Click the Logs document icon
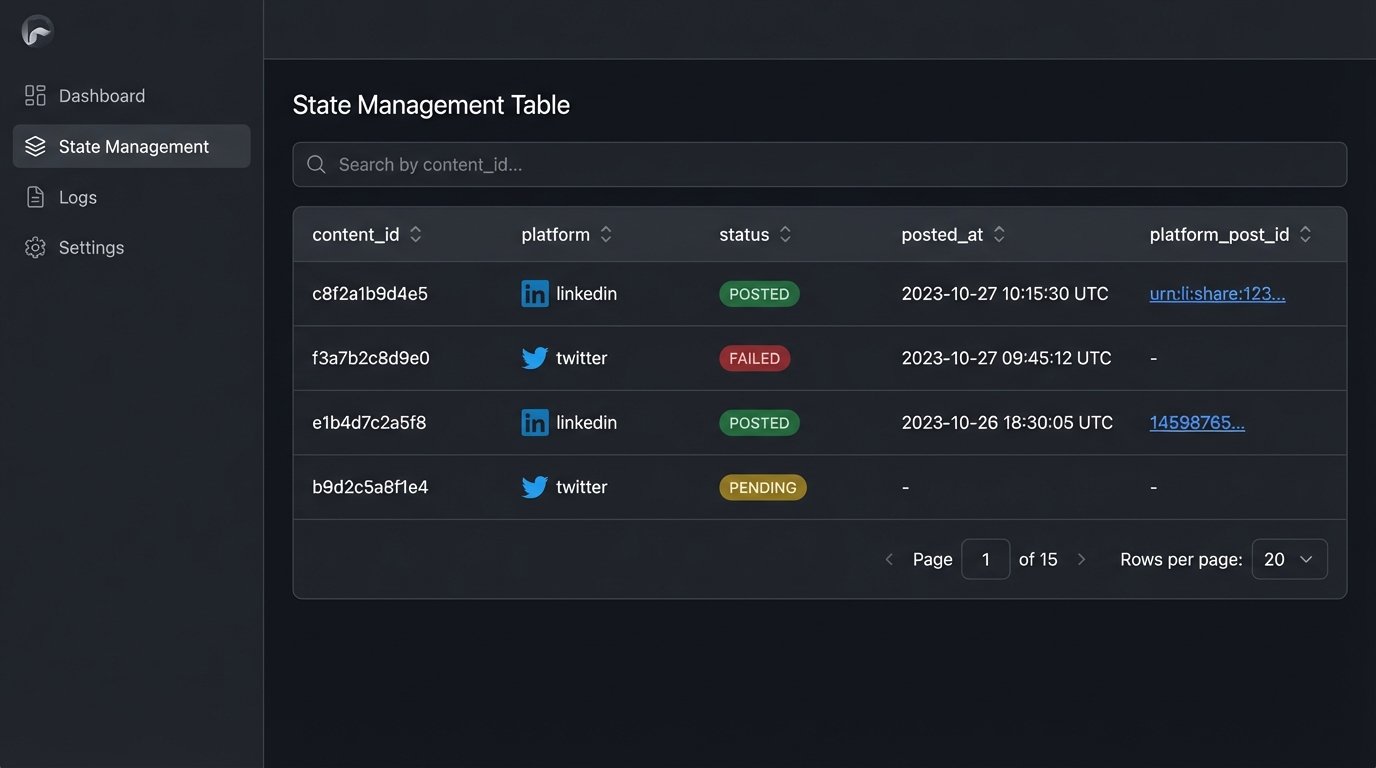The image size is (1376, 768). (x=35, y=198)
